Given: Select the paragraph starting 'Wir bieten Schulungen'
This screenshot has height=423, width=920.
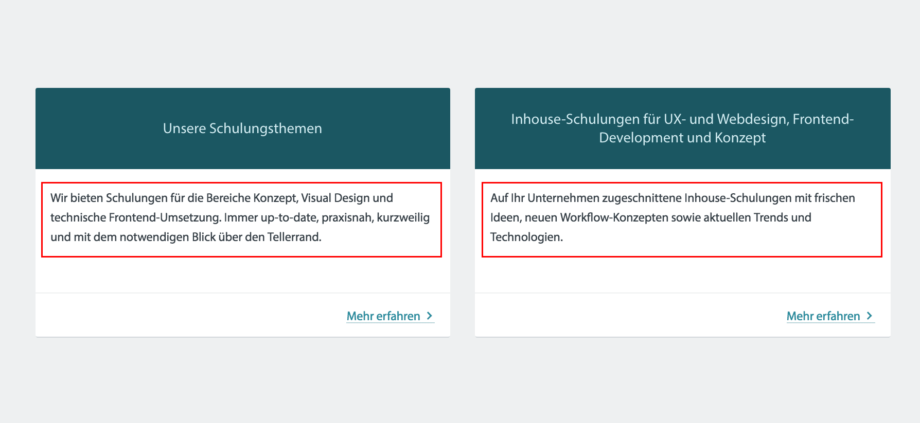Looking at the screenshot, I should click(241, 218).
